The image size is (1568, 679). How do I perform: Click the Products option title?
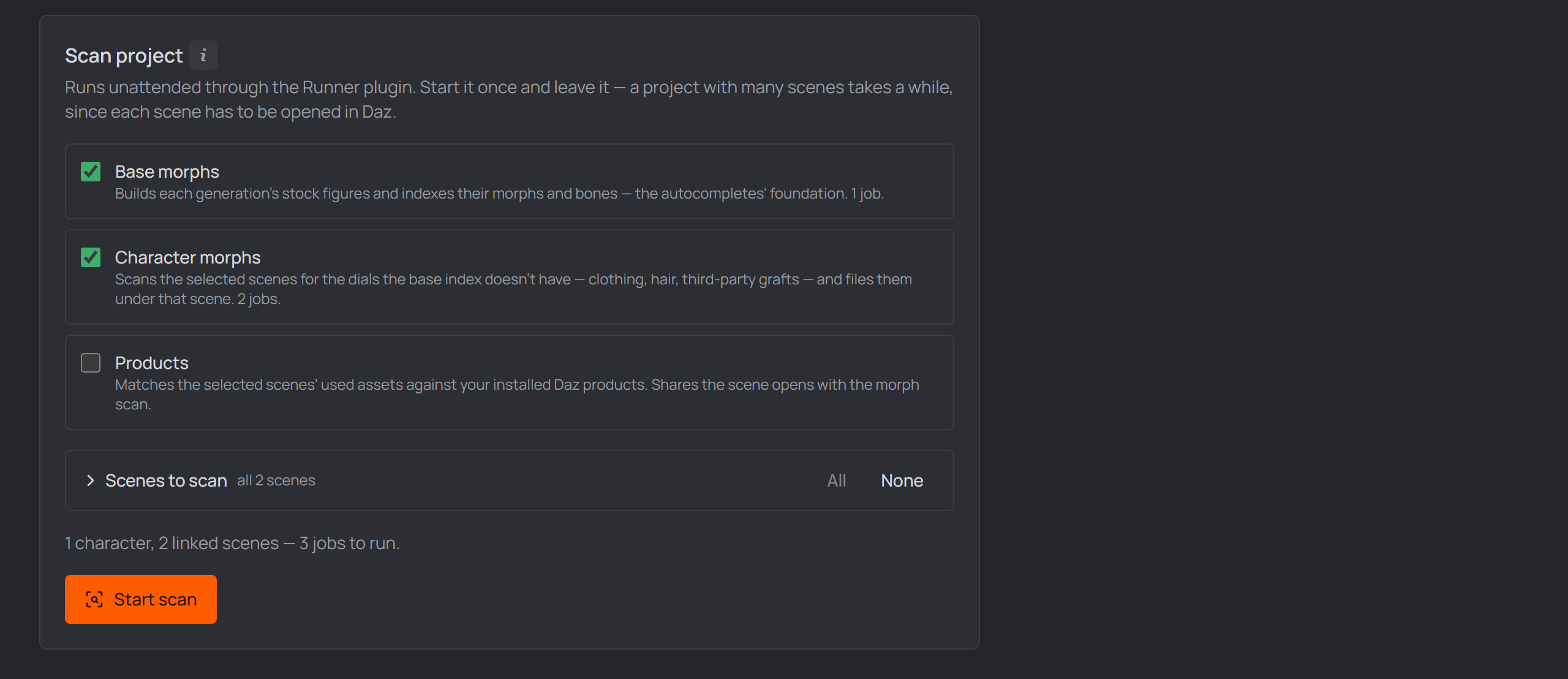152,363
